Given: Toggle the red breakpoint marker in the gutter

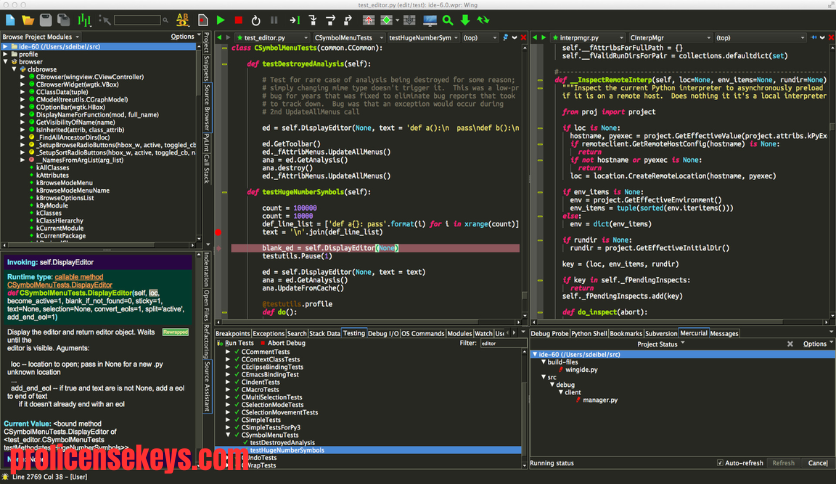Looking at the screenshot, I should coord(218,232).
